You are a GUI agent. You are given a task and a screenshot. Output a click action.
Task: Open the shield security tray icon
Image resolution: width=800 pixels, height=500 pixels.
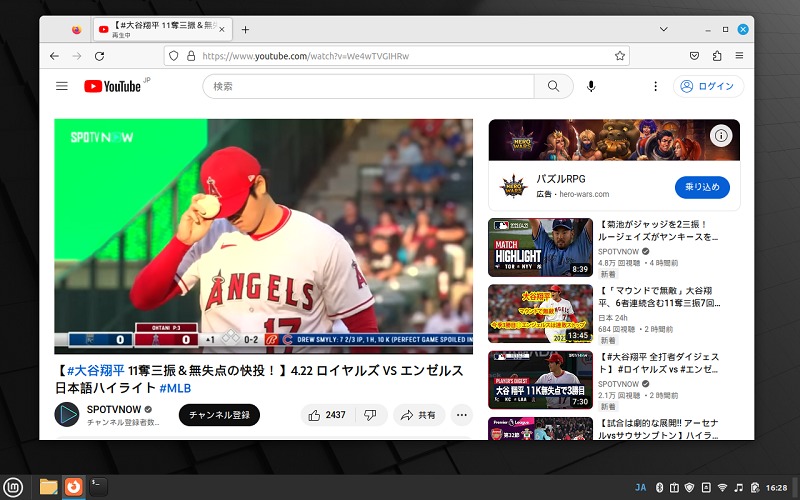689,488
